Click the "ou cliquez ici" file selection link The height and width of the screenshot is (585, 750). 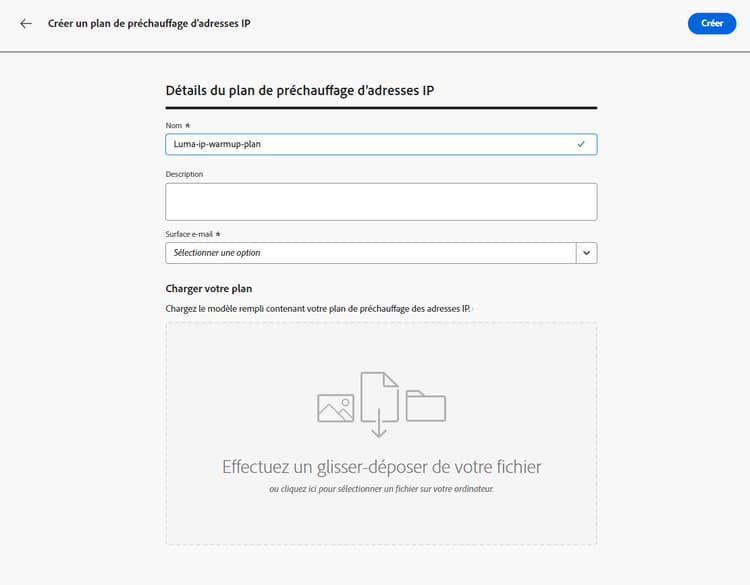381,489
